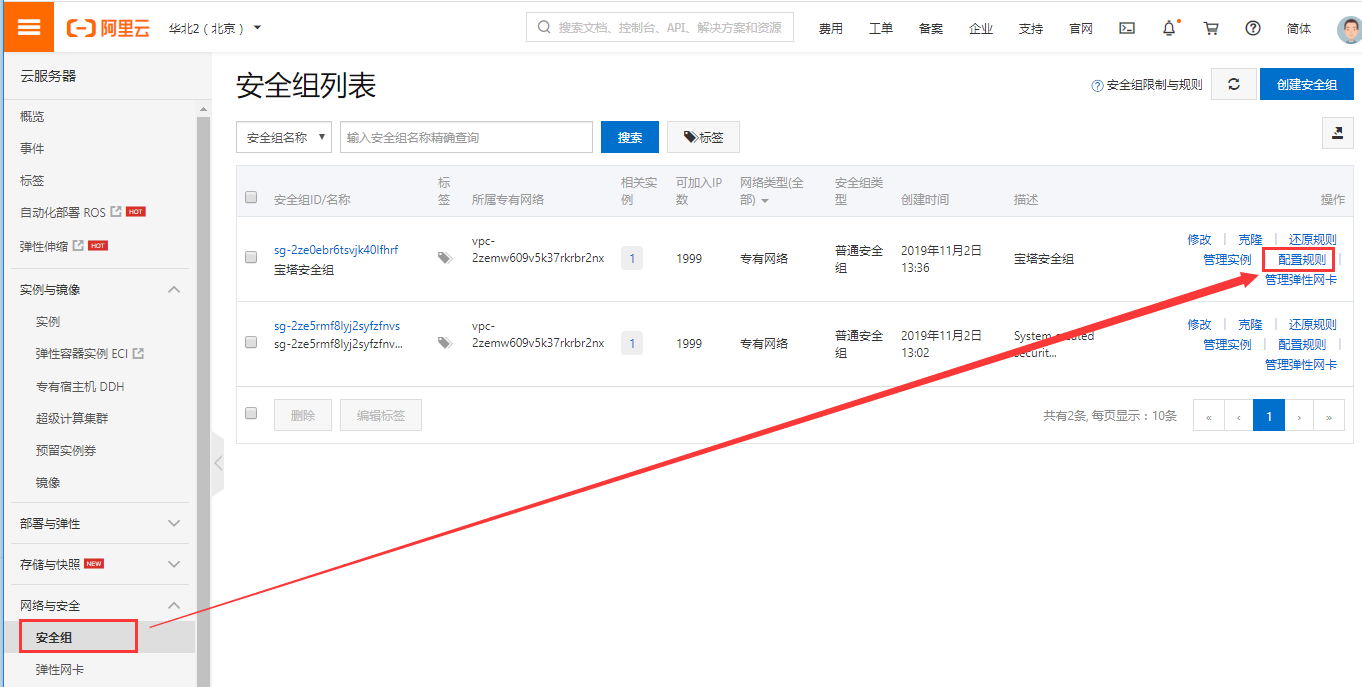Open the 费用 top menu
This screenshot has height=687, width=1362.
coord(830,28)
